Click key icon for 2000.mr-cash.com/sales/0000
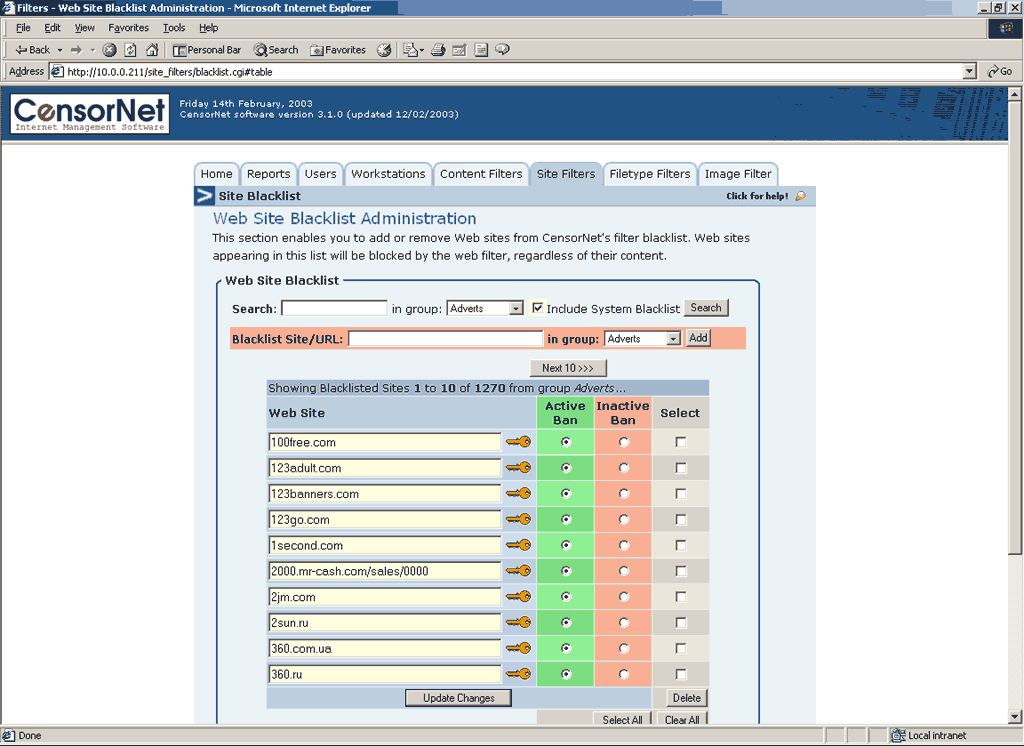 (519, 571)
